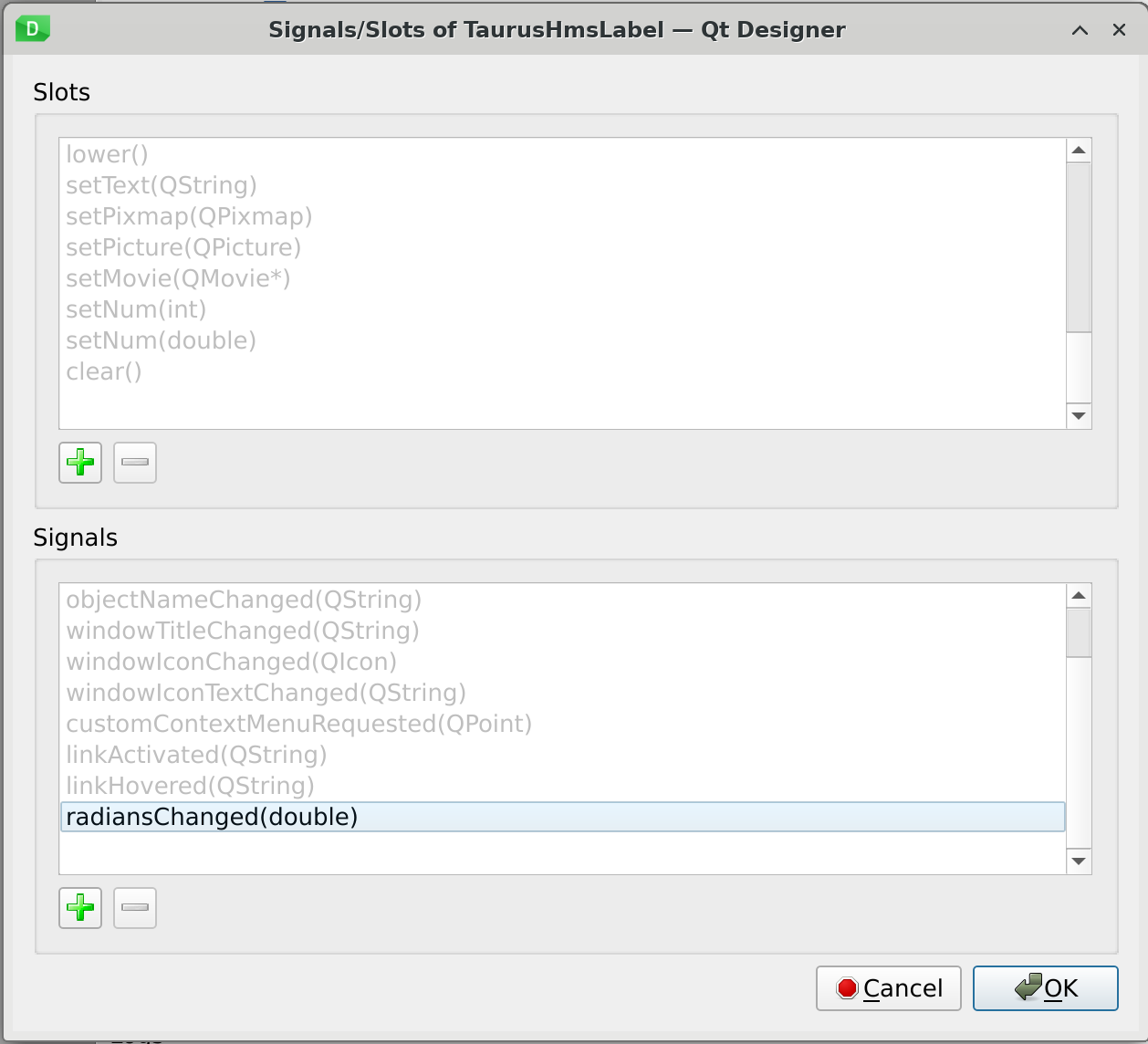Confirm changes with the OK button
Viewport: 1148px width, 1044px height.
tap(1046, 988)
